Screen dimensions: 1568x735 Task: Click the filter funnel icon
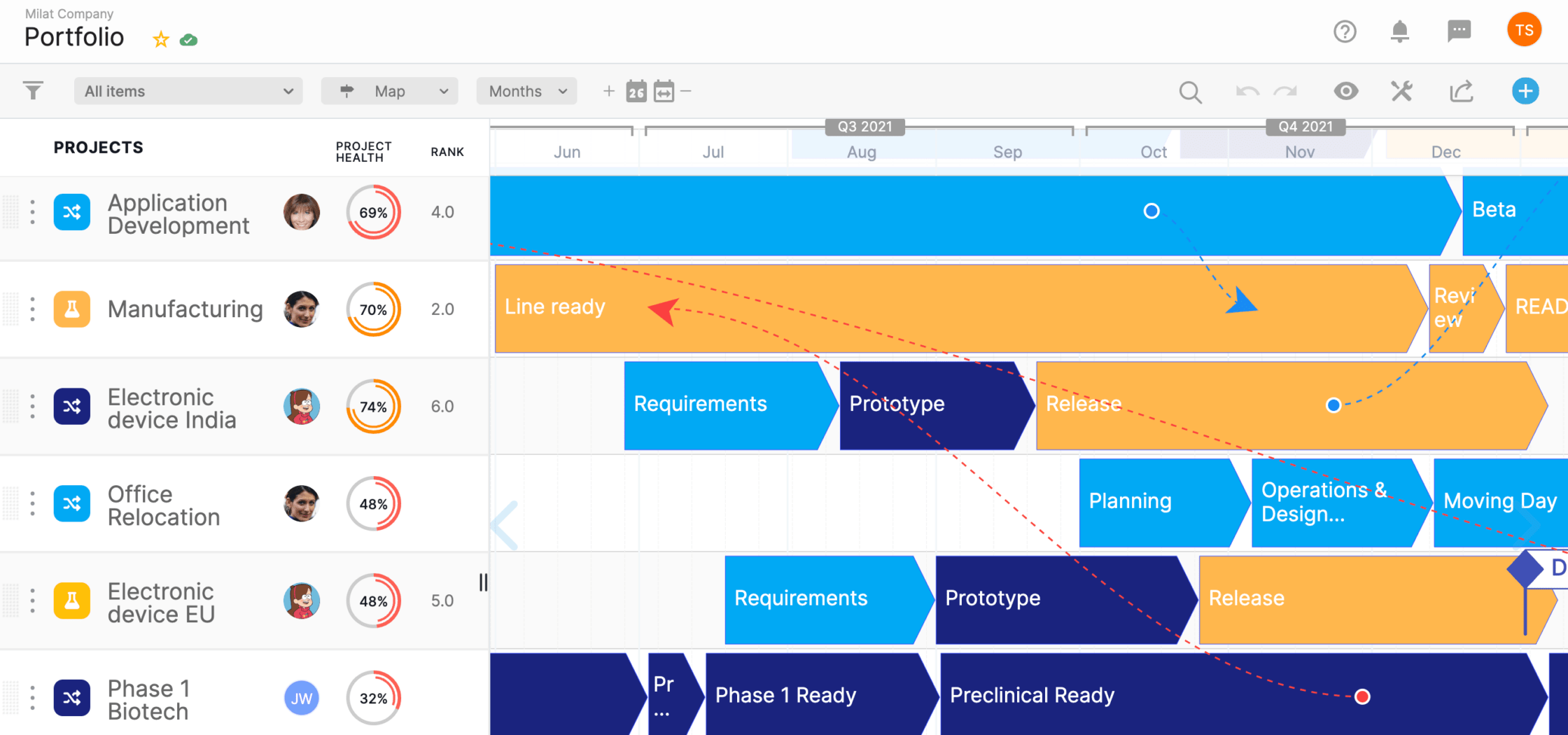[33, 91]
